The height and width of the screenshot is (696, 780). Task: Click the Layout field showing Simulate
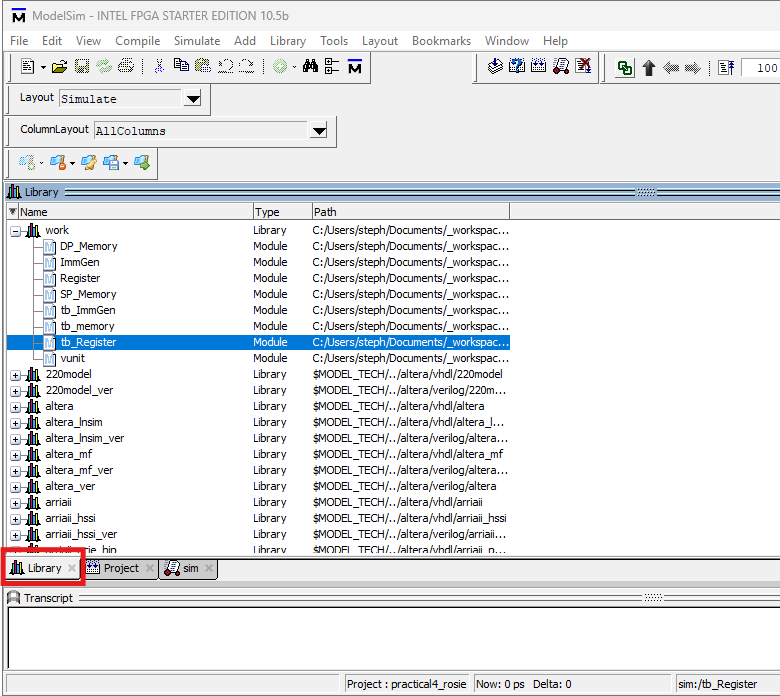click(121, 99)
